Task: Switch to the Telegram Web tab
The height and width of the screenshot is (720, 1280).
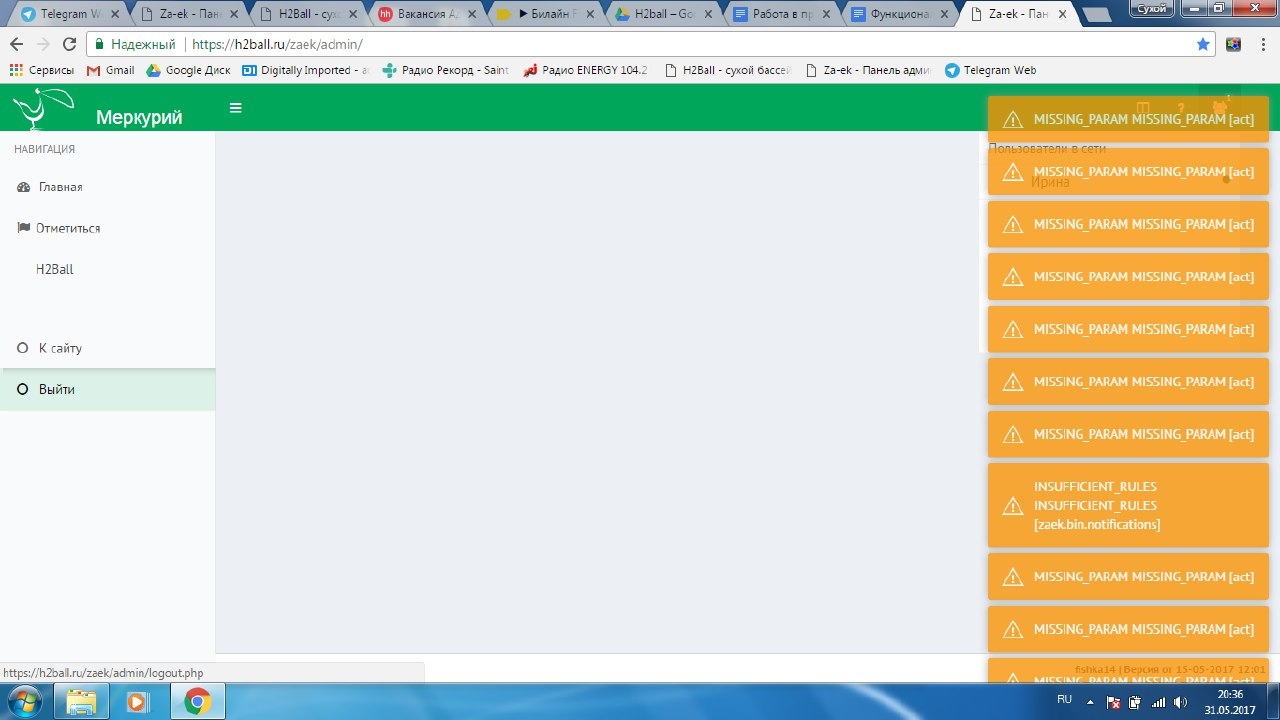Action: tap(70, 15)
